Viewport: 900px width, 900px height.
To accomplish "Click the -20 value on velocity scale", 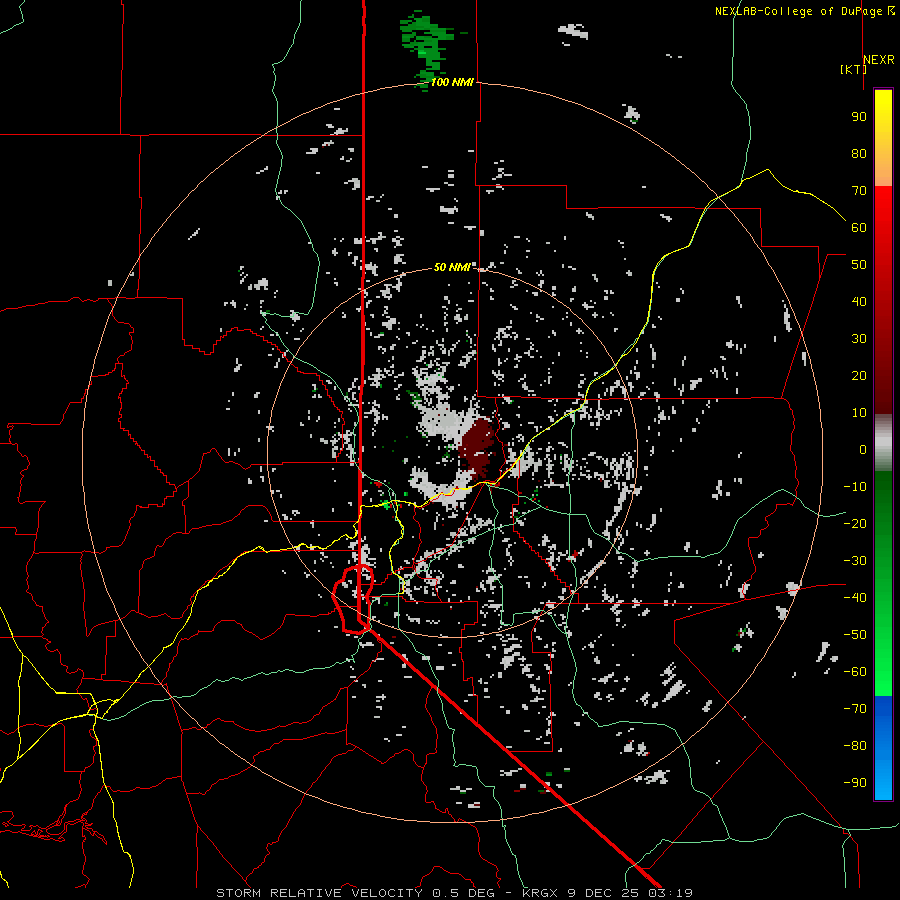I will click(x=855, y=523).
